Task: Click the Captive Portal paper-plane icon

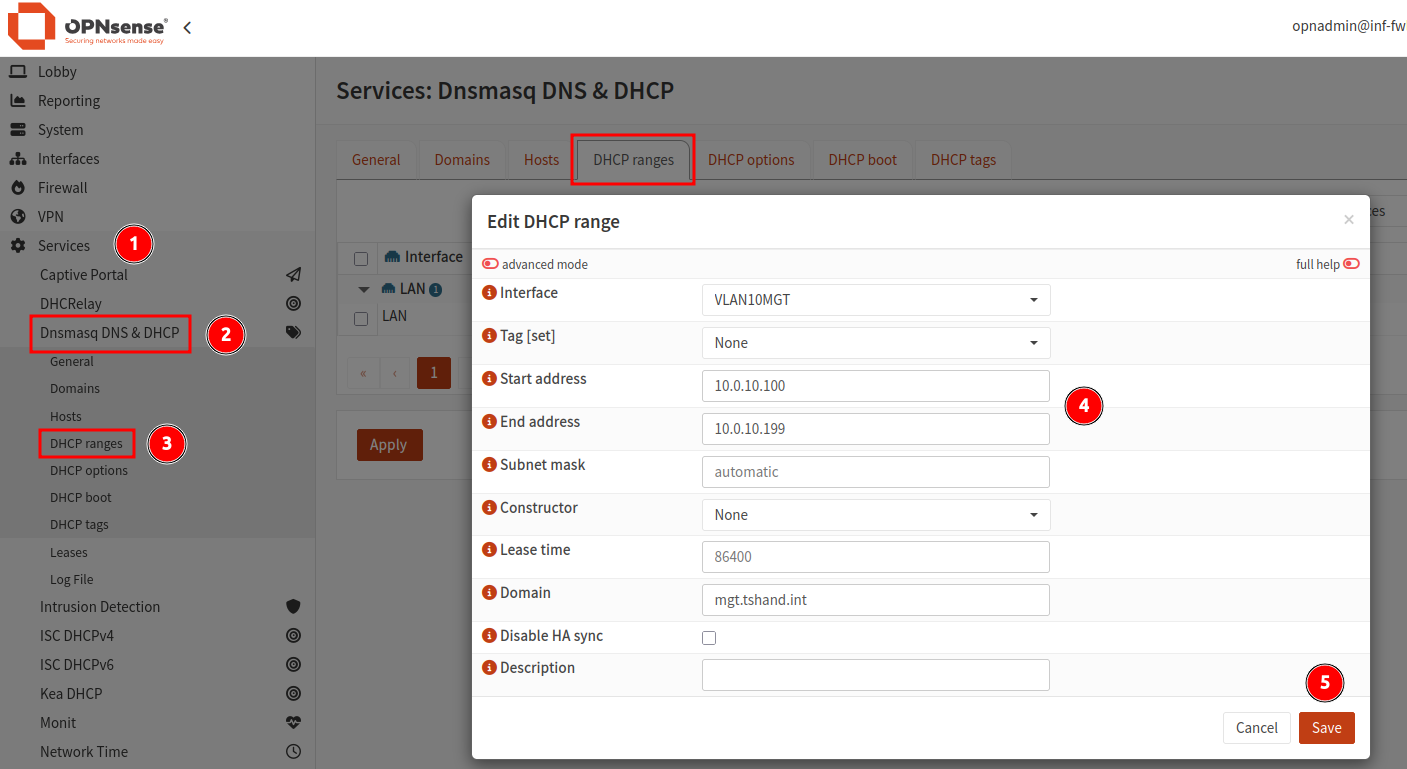Action: 293,274
